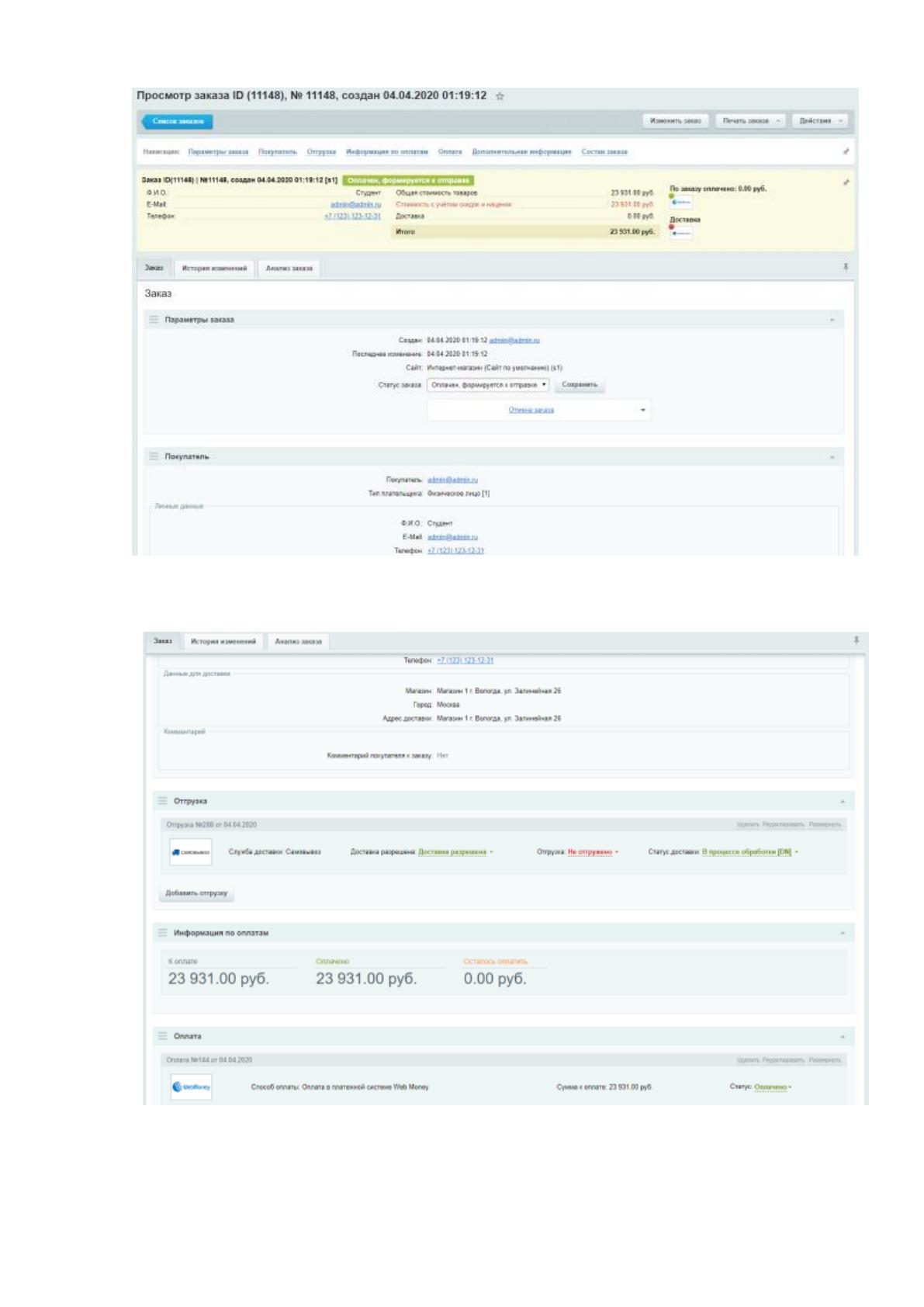Click the Добавить отгрузку button
The height and width of the screenshot is (1307, 924).
196,893
